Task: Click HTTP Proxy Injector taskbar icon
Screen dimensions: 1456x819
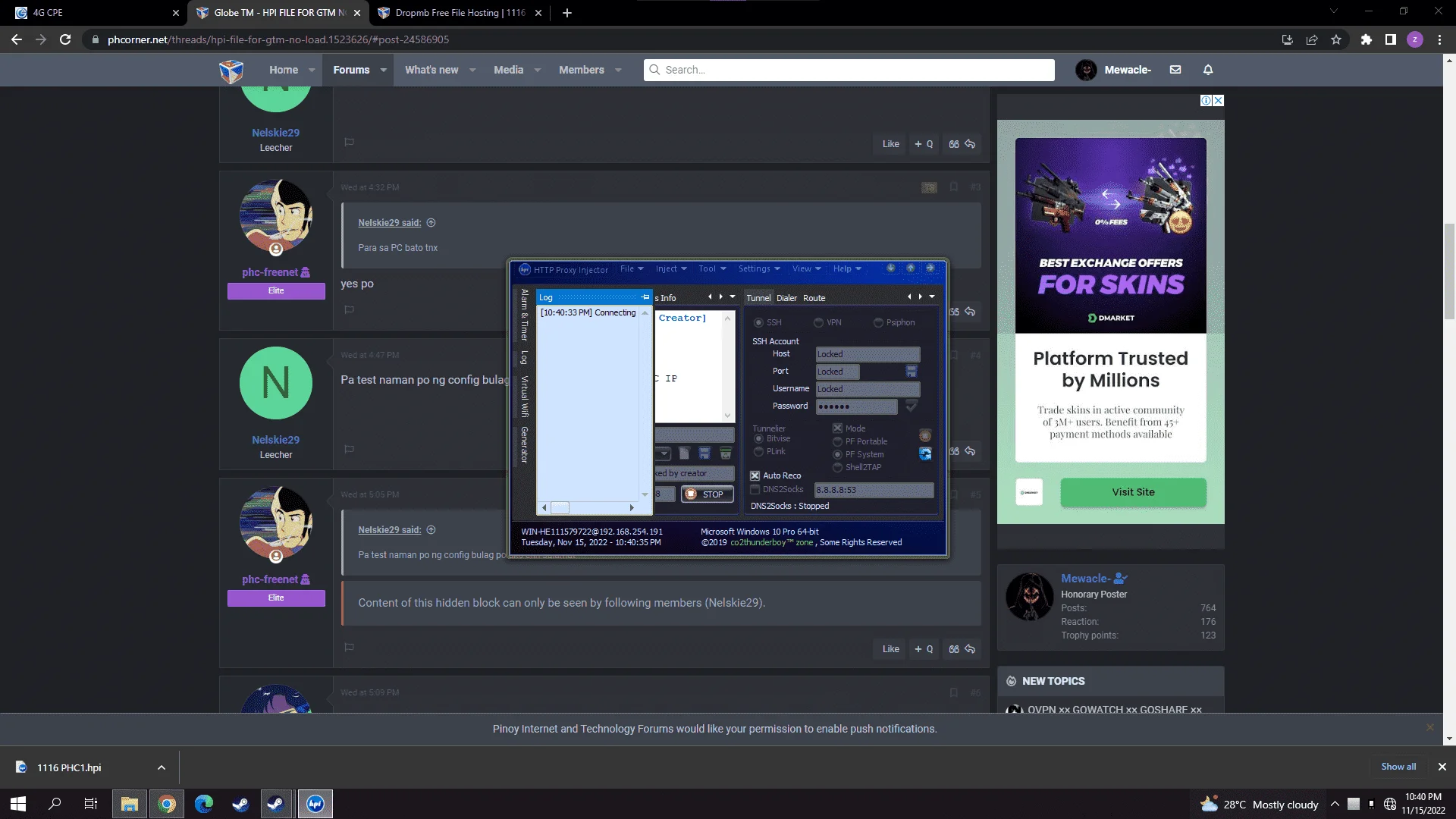Action: (315, 804)
